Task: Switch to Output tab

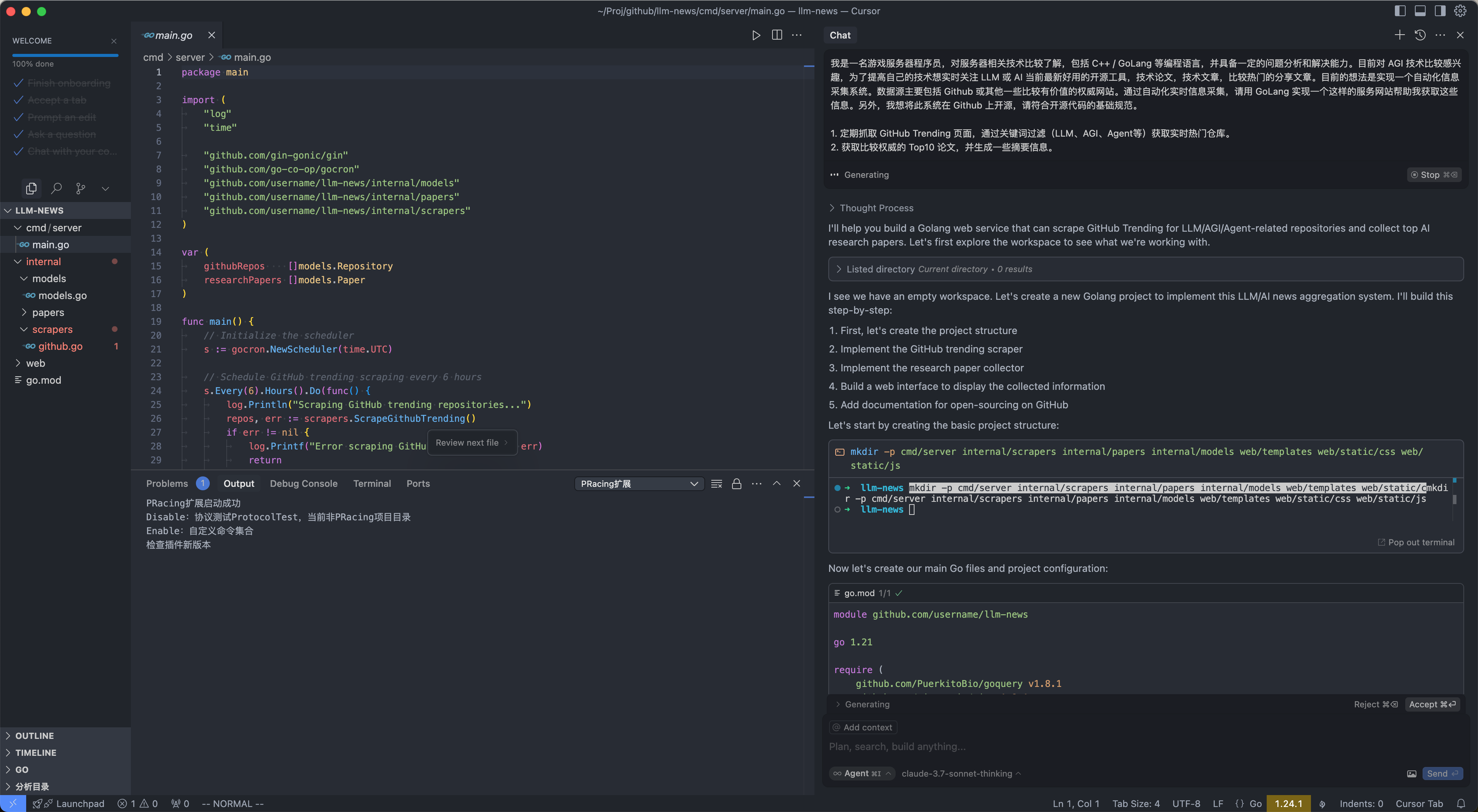Action: [x=239, y=484]
